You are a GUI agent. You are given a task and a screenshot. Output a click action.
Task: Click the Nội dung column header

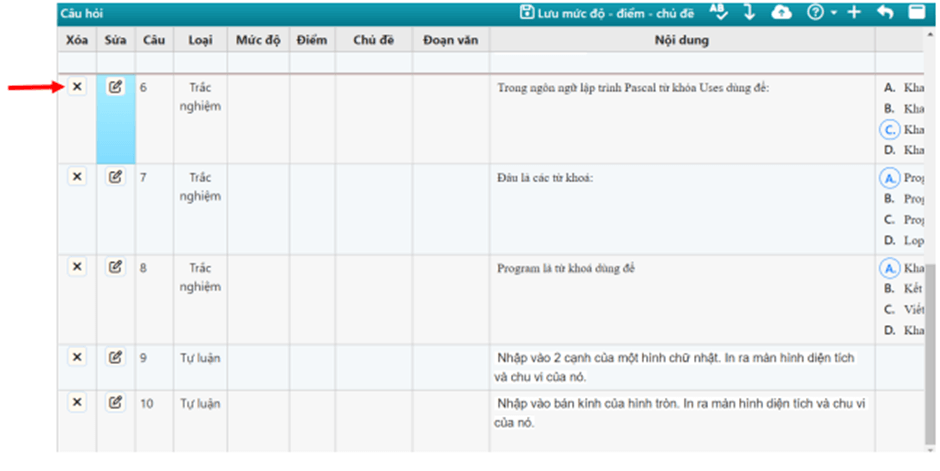(681, 40)
